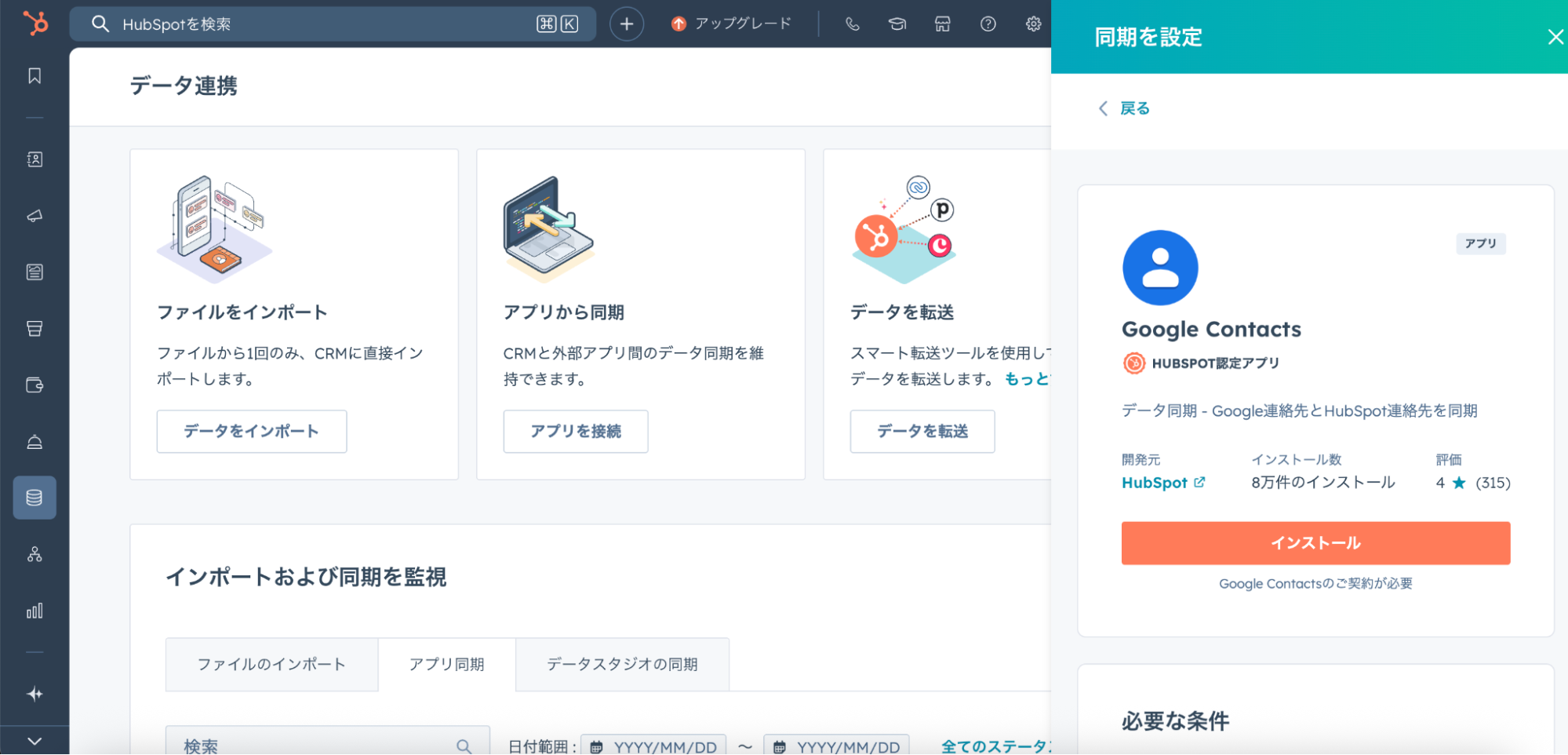This screenshot has width=1568, height=755.
Task: Expand the sidebar bottom chevron
Action: coord(35,741)
